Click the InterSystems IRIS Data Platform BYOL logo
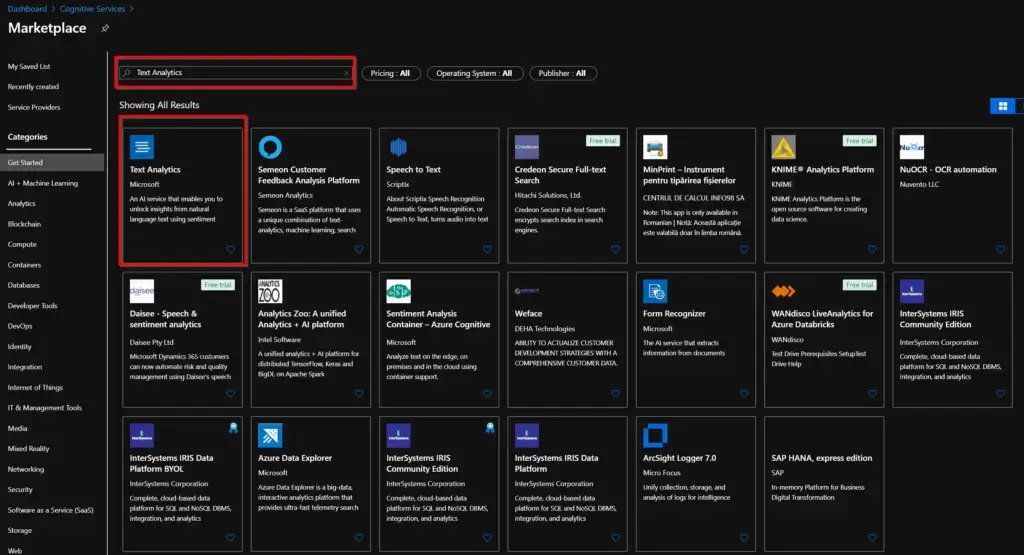Screen dimensions: 1024x555 [142, 436]
